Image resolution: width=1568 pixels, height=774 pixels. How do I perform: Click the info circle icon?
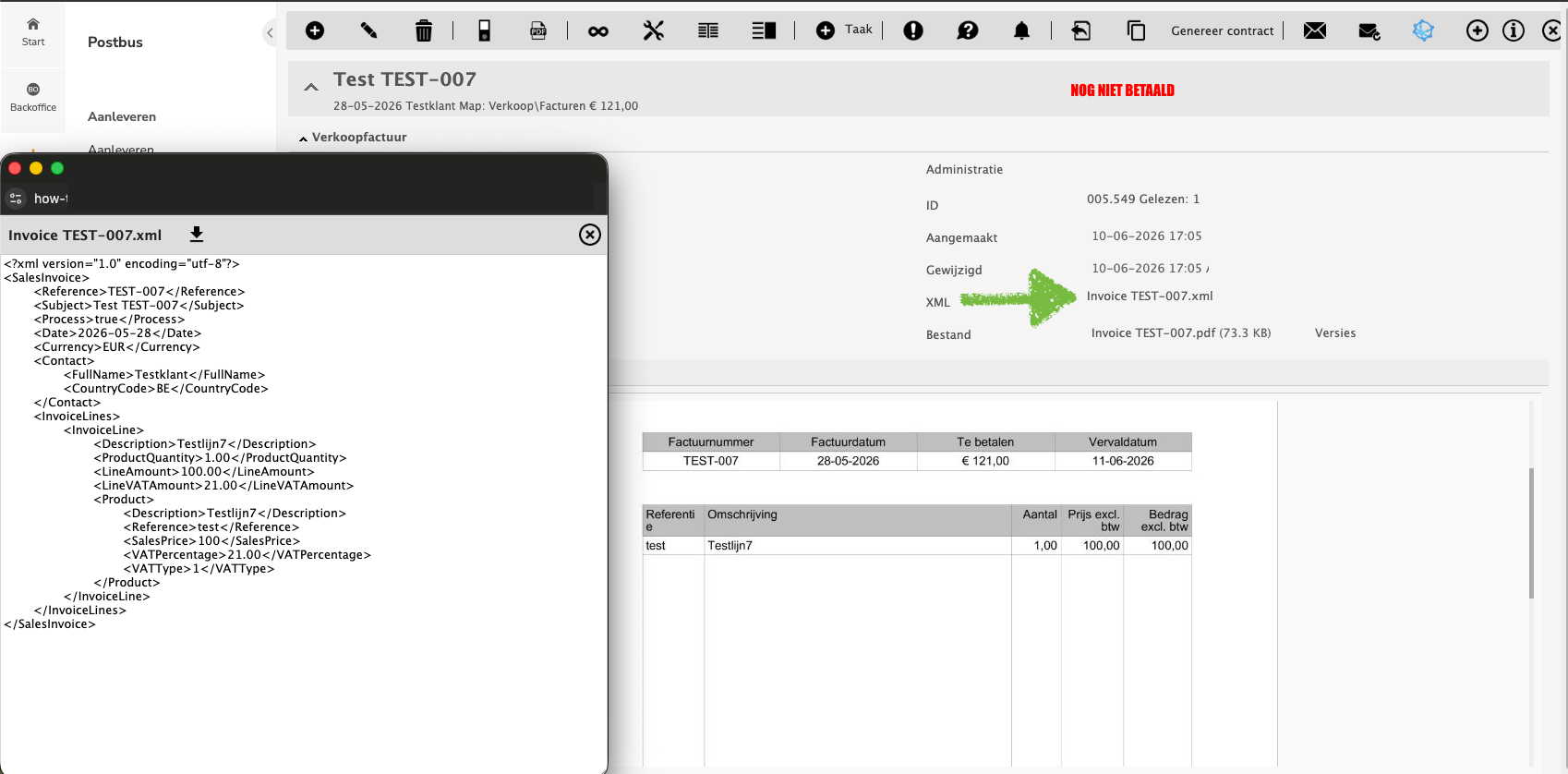(1514, 30)
